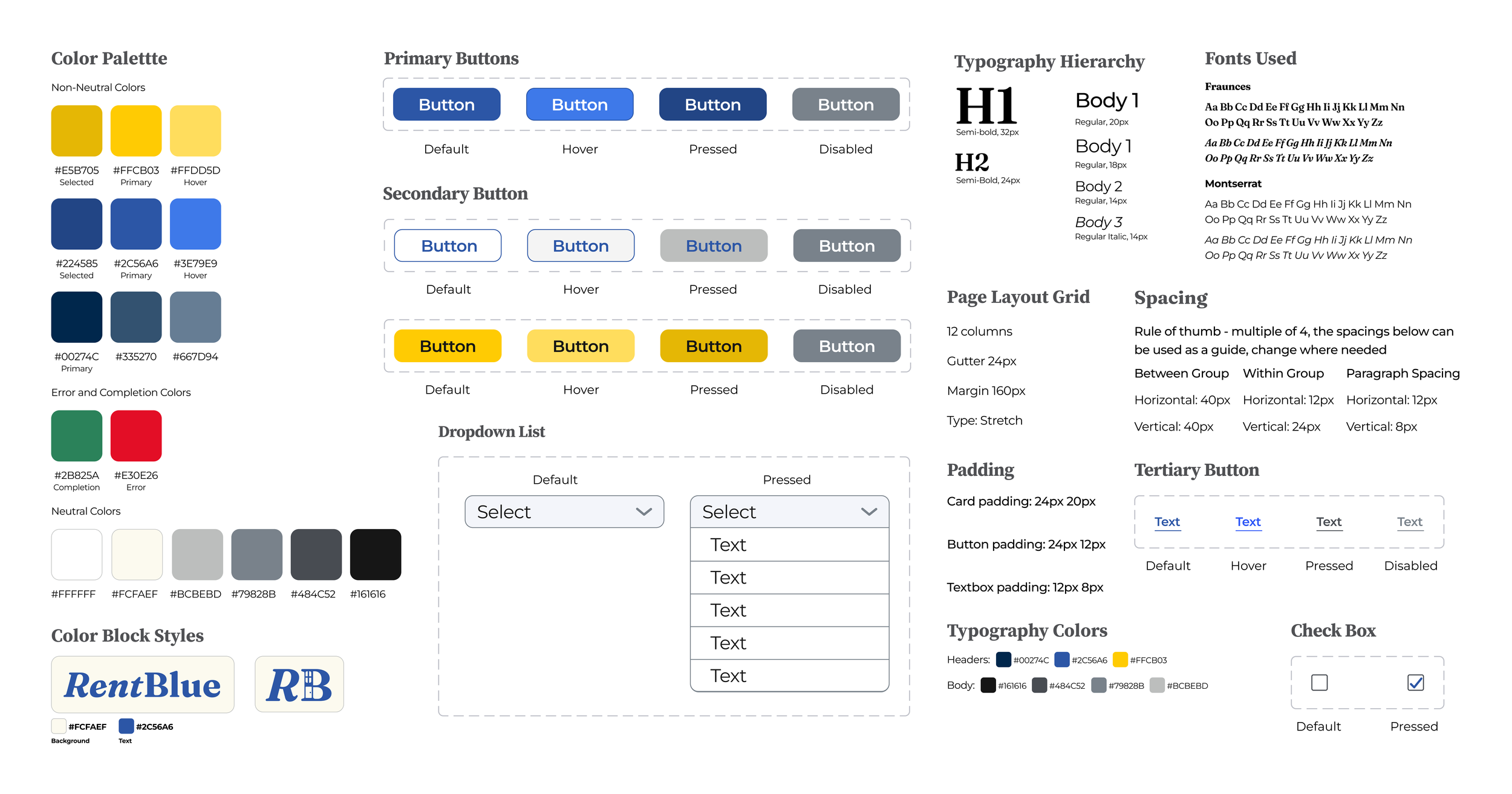Click the #00274C Headers color chip
The height and width of the screenshot is (794, 1512).
(x=1003, y=659)
